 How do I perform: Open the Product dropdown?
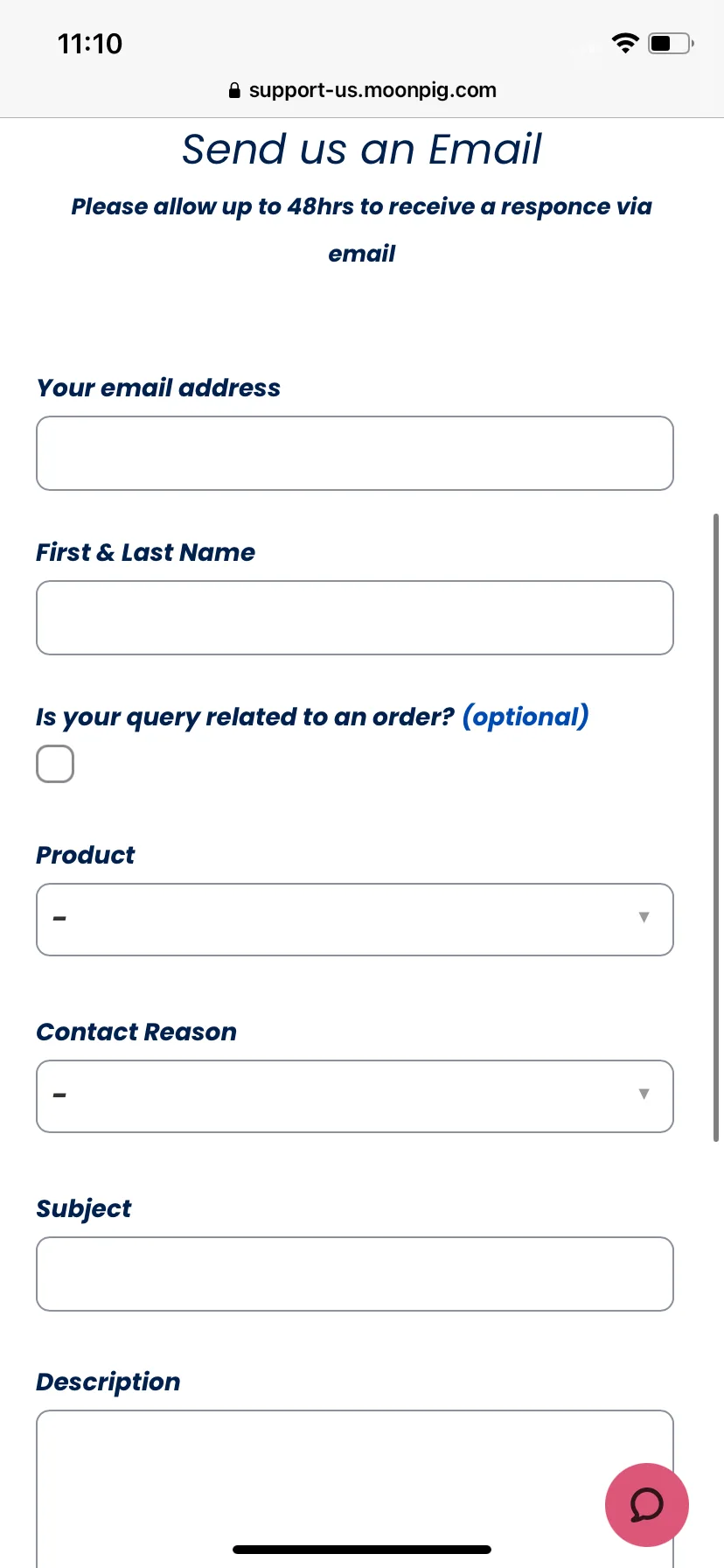355,920
